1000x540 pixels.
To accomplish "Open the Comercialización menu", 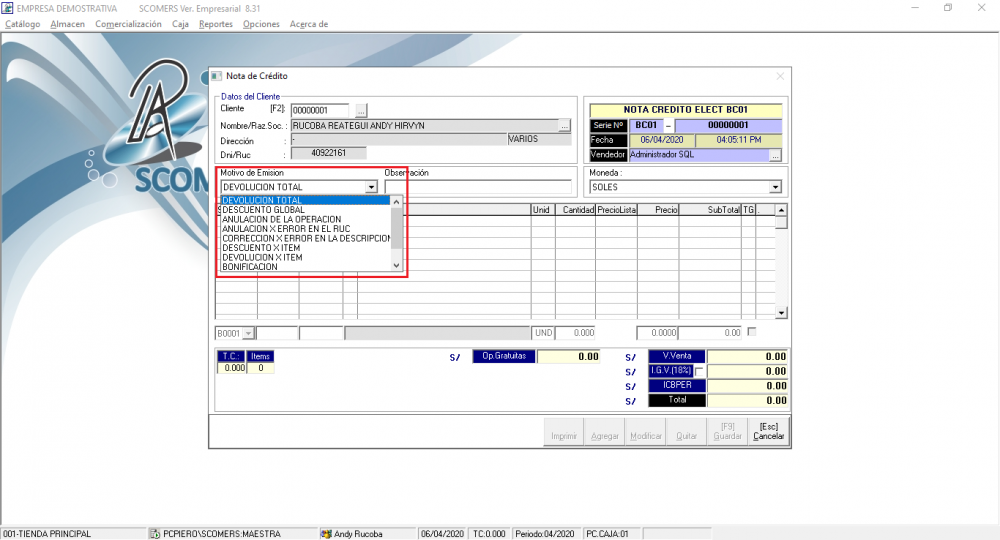I will pos(128,24).
